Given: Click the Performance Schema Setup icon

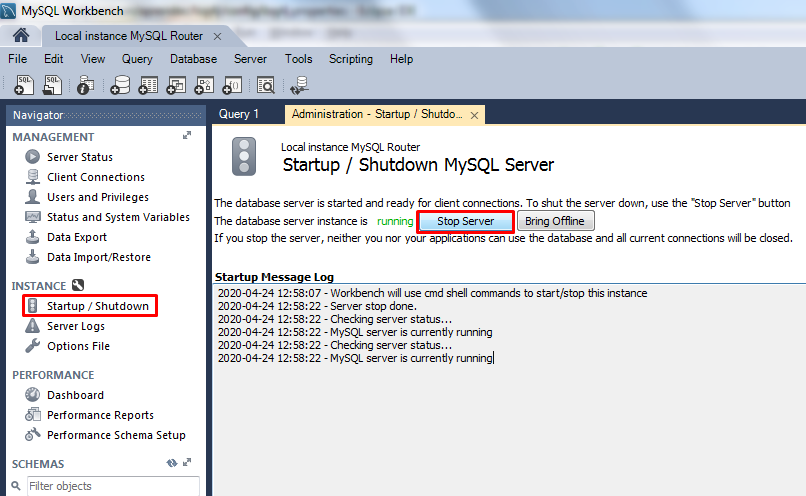Looking at the screenshot, I should (32, 434).
